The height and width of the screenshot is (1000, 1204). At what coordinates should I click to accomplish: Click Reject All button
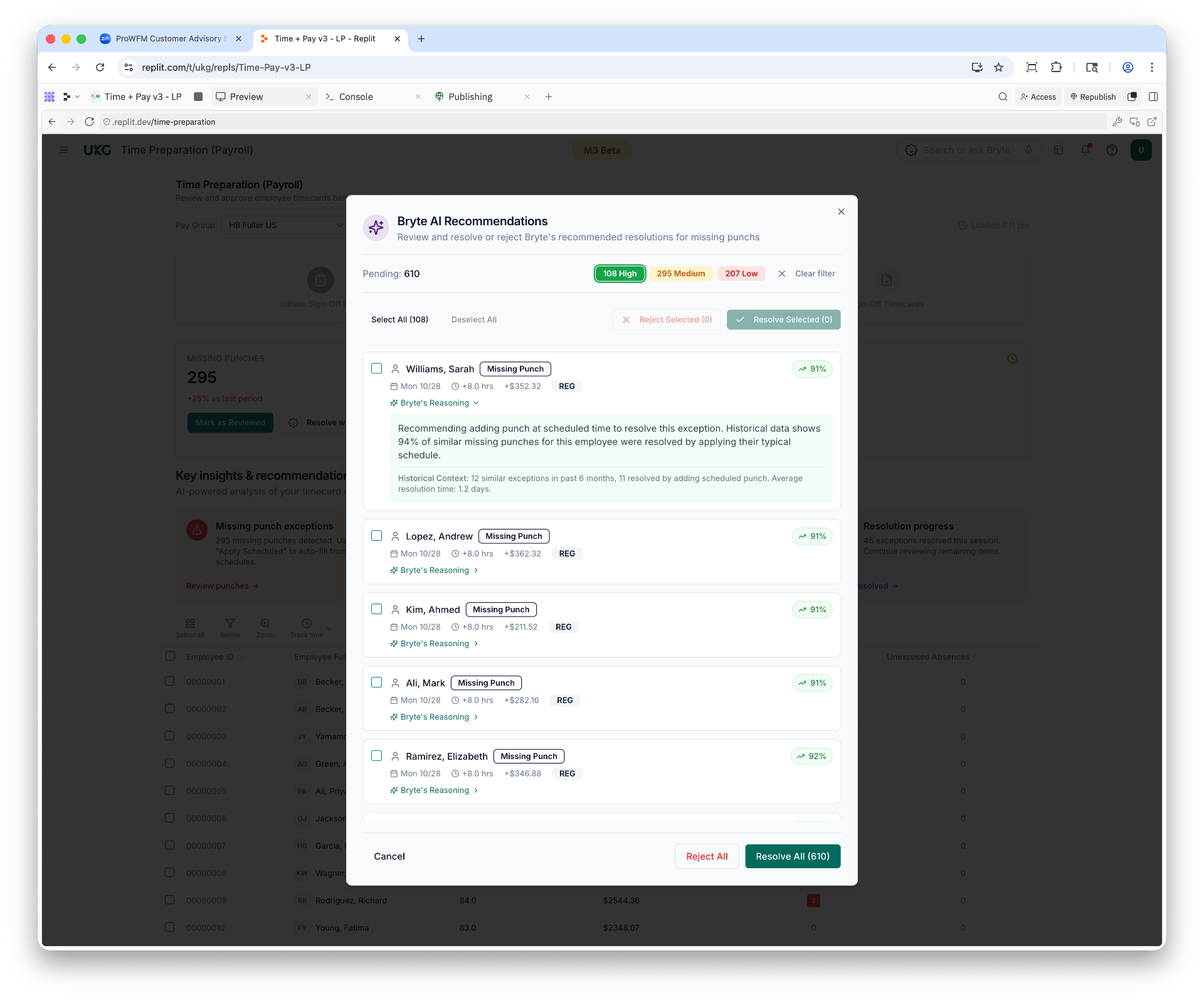707,856
